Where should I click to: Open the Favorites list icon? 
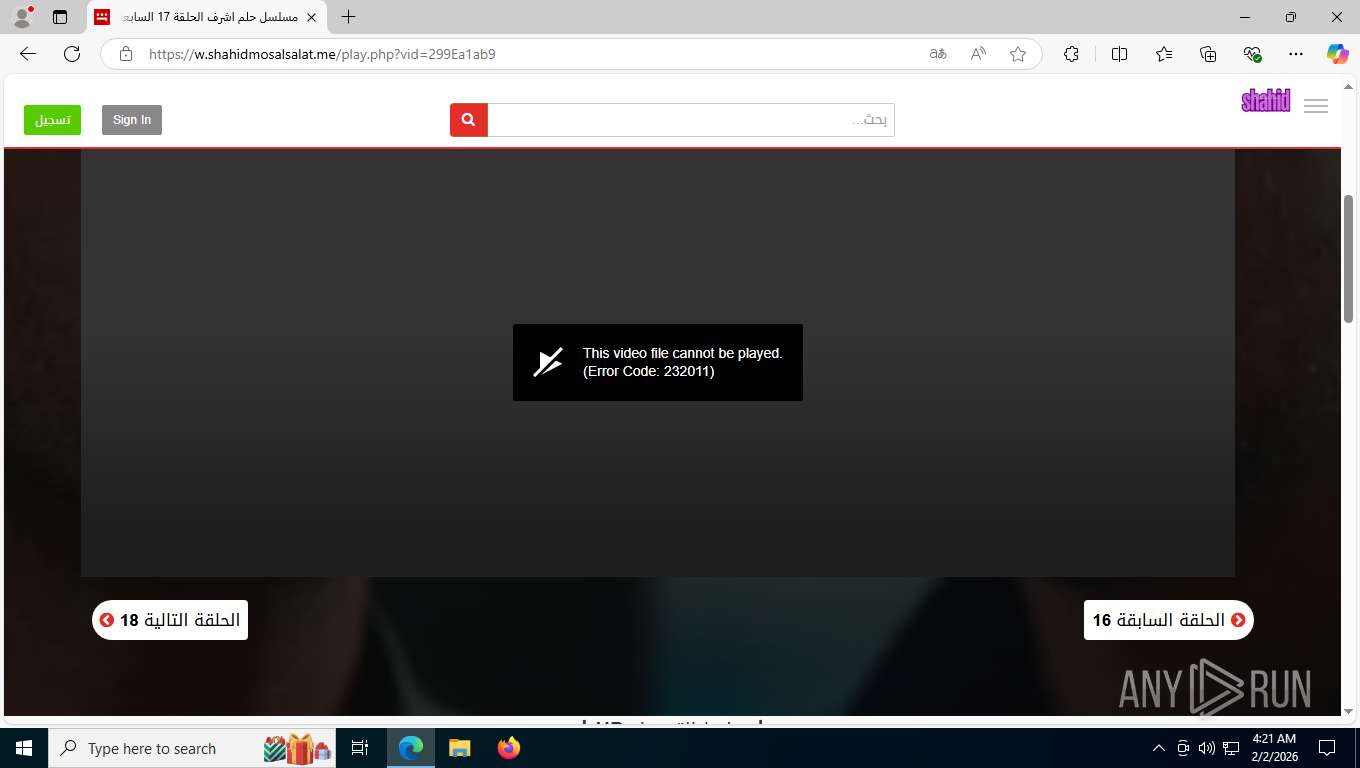coord(1164,54)
